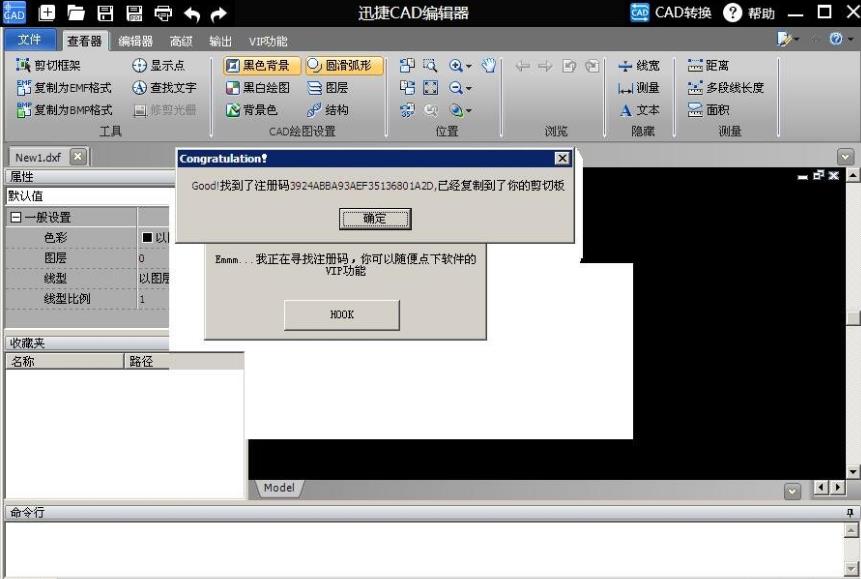Screen dimensions: 861x579
Task: Toggle 线宽 line width display
Action: coord(639,65)
